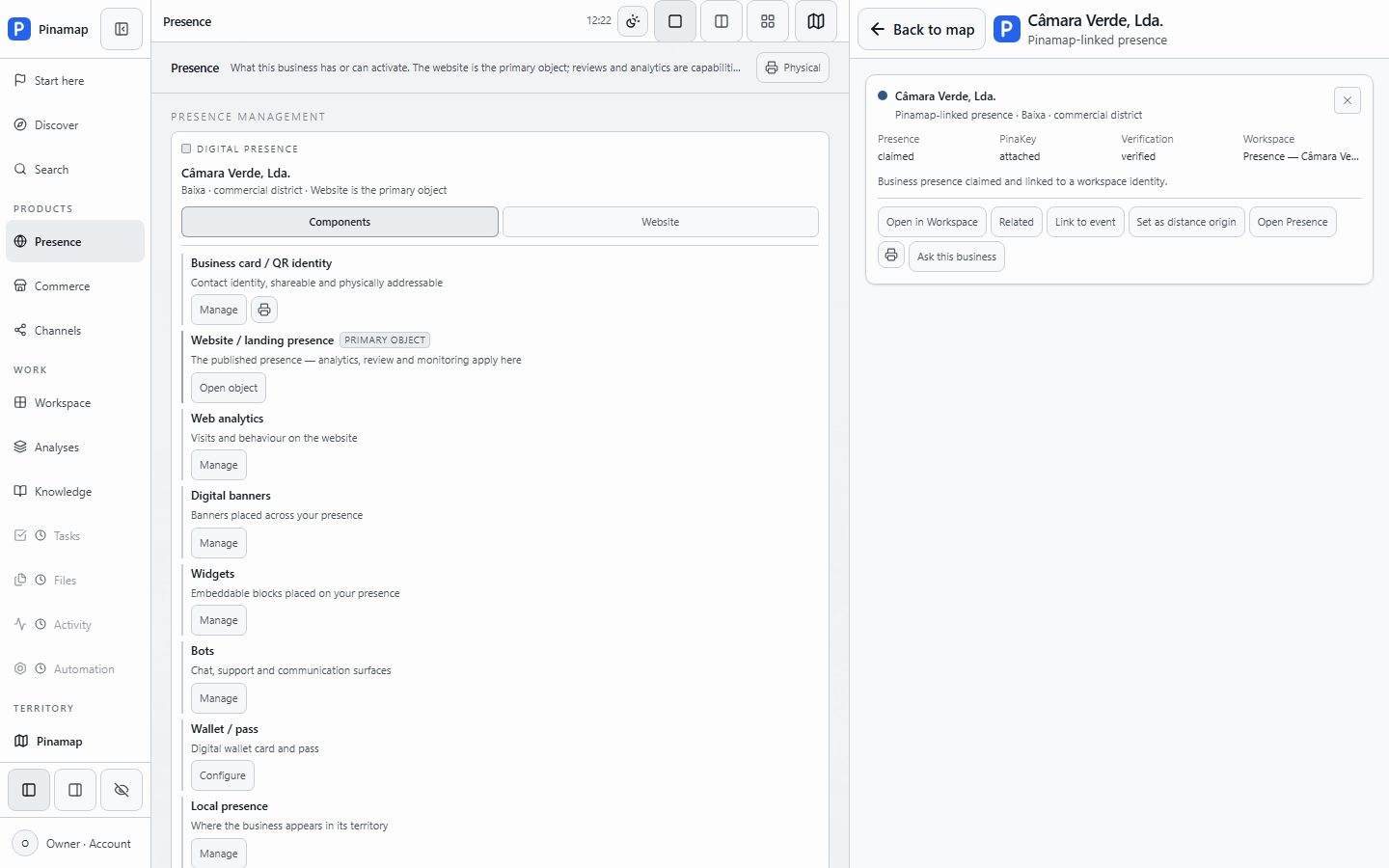Toggle the map view button in top toolbar
Screen dimensions: 1389x868
pyautogui.click(x=816, y=21)
